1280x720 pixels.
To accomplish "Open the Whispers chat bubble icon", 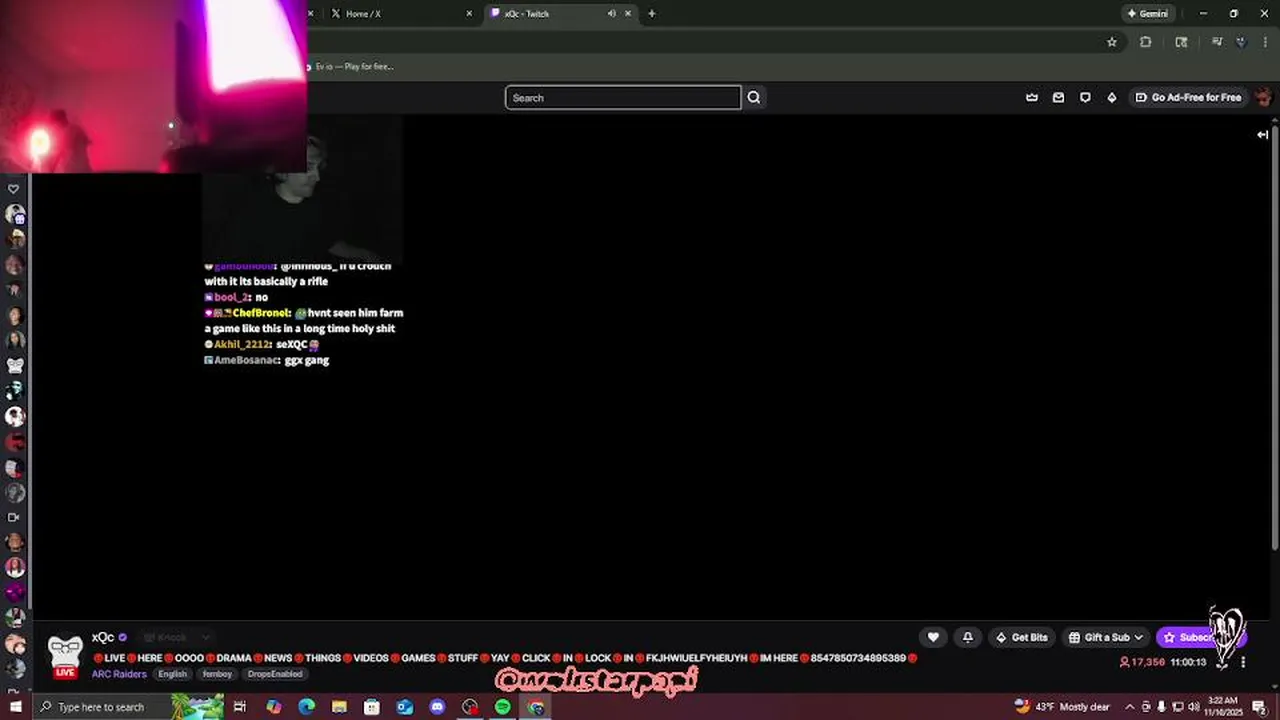I will [1085, 97].
